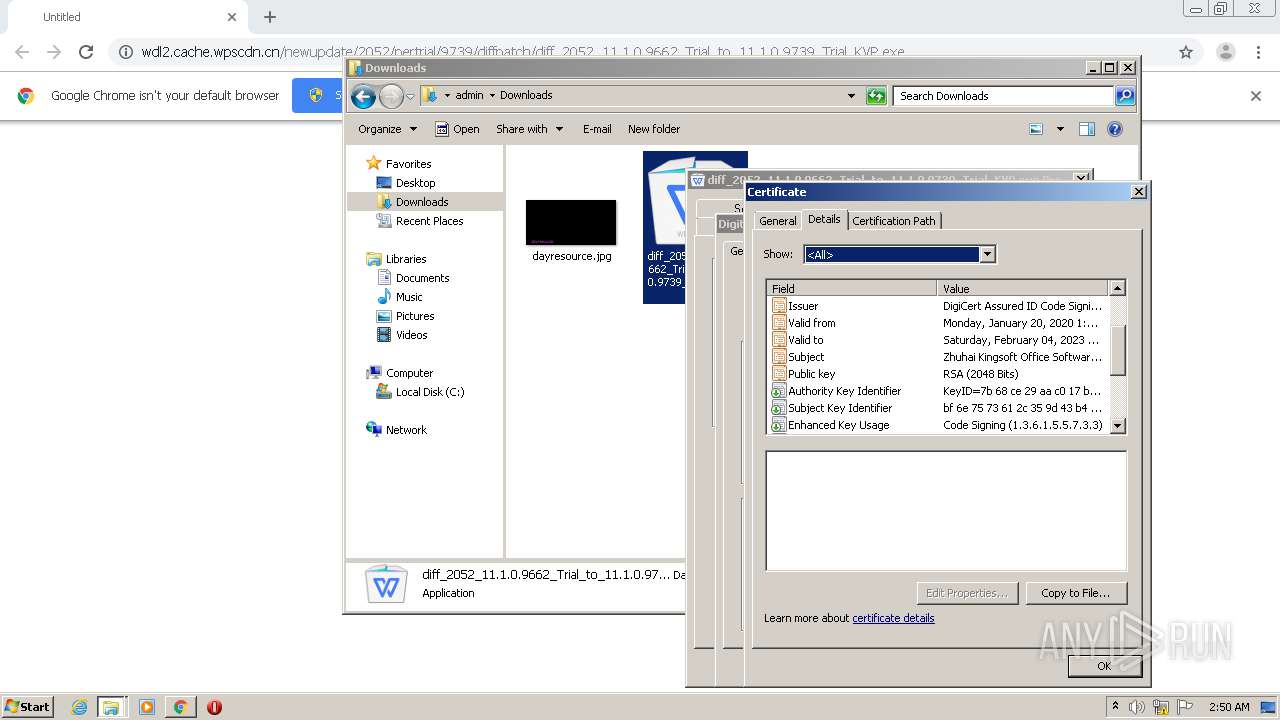Image resolution: width=1280 pixels, height=720 pixels.
Task: Click the field list scroll-down arrow
Action: pos(1118,425)
